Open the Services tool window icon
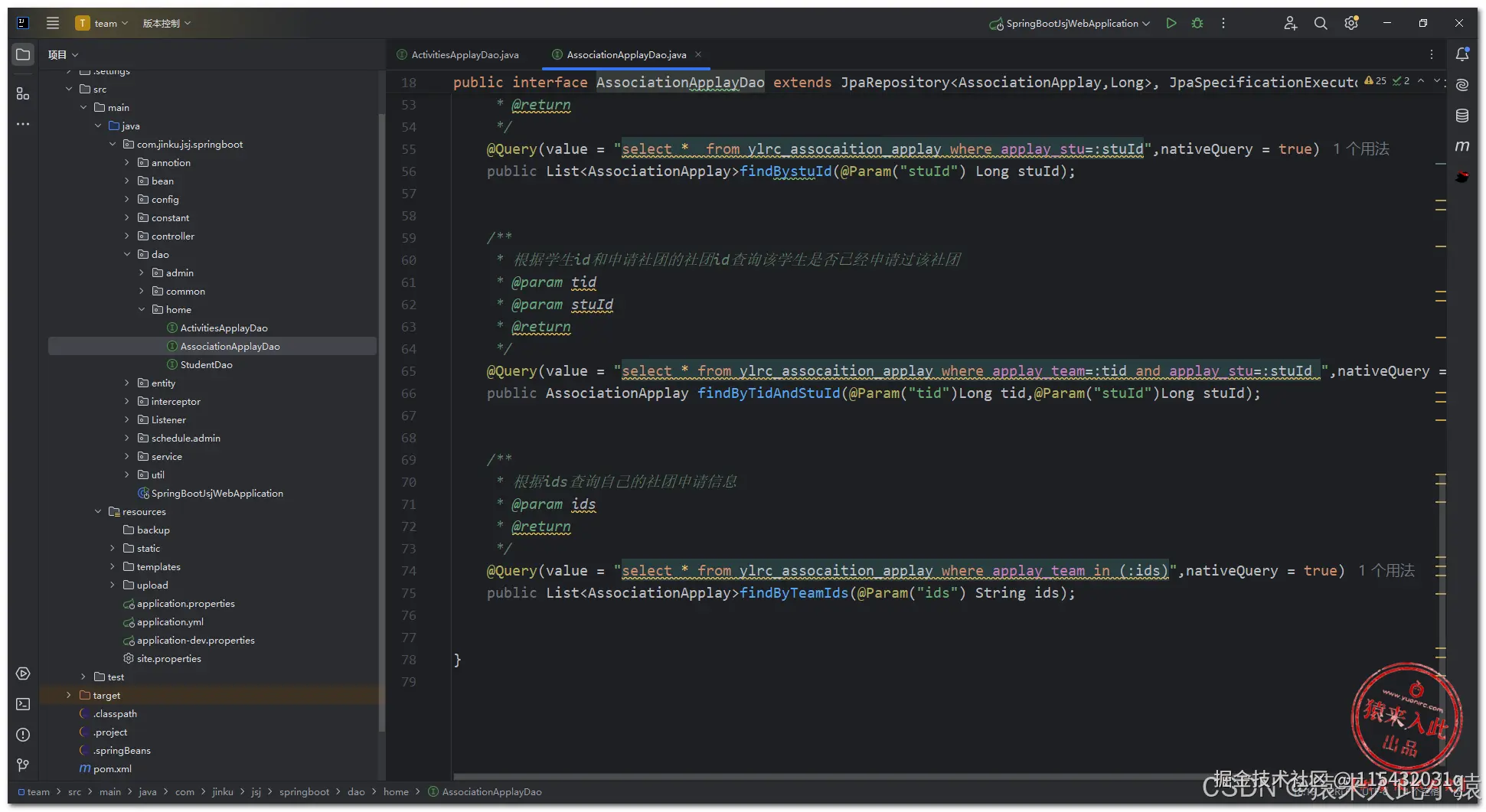1486x812 pixels. [23, 673]
